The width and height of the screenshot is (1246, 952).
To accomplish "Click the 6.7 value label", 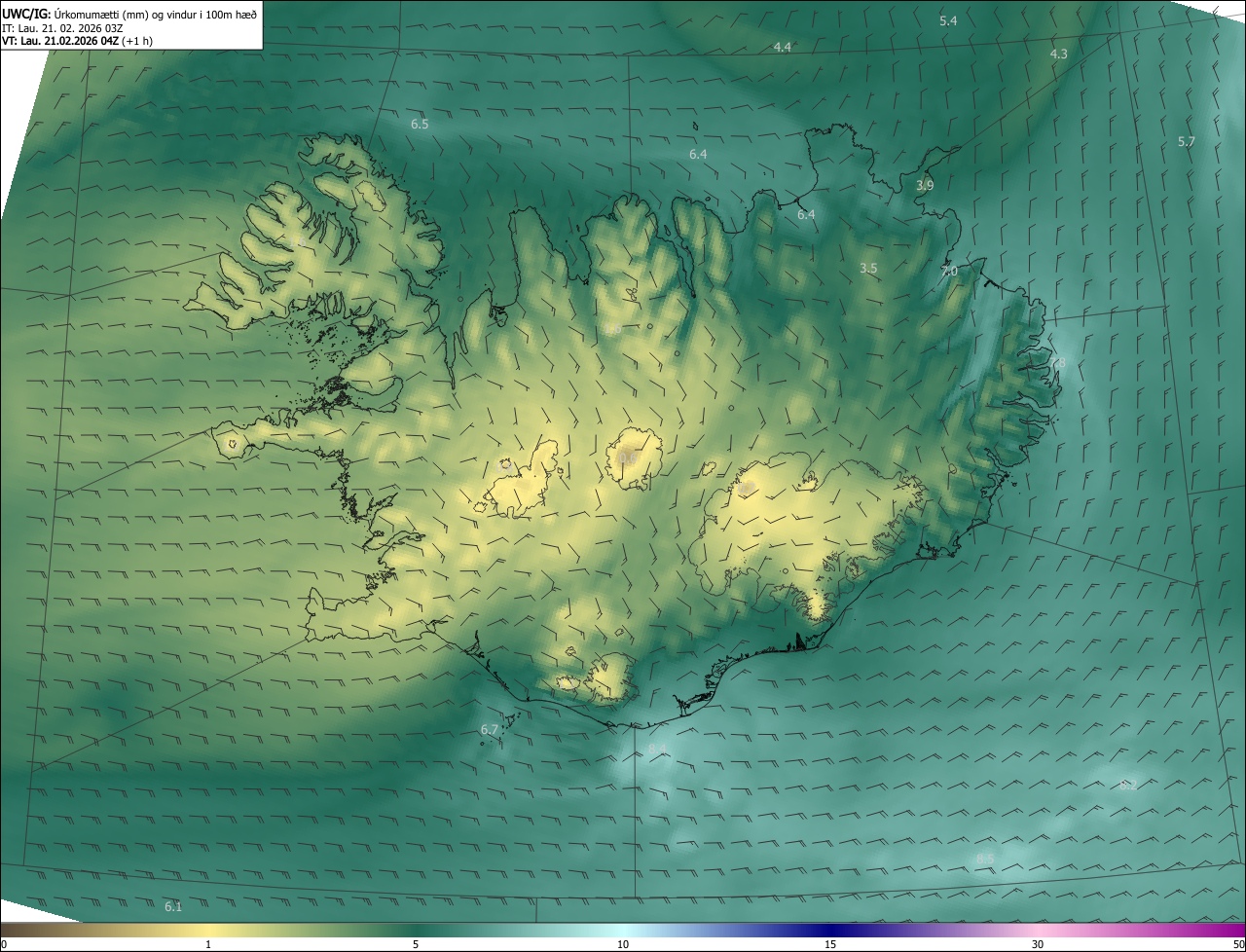I will click(x=490, y=729).
